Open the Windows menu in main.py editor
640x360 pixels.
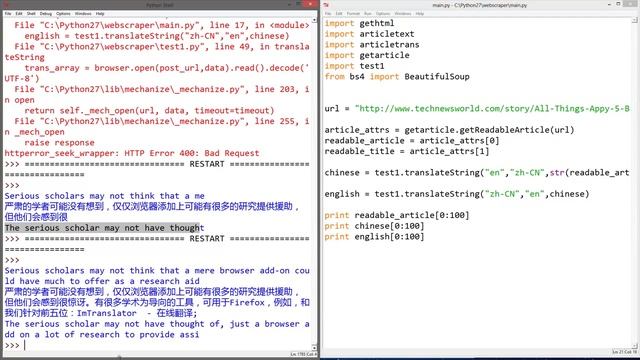[x=403, y=13]
